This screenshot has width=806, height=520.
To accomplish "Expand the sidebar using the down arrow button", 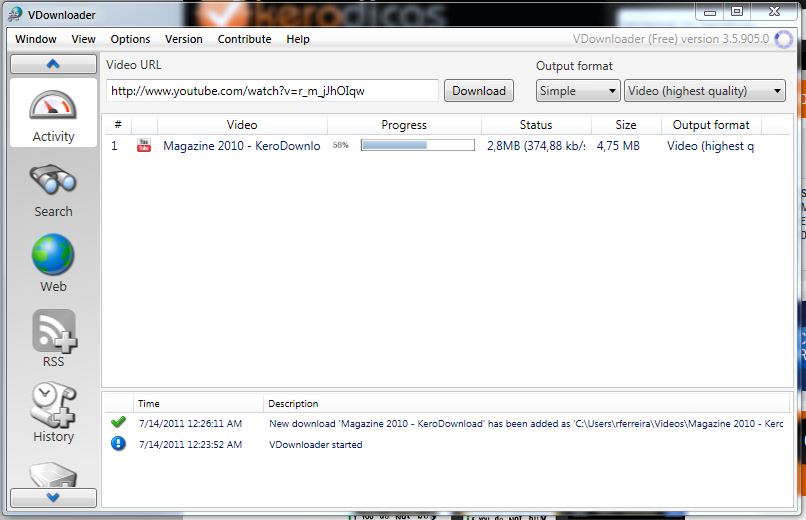I will tap(53, 497).
